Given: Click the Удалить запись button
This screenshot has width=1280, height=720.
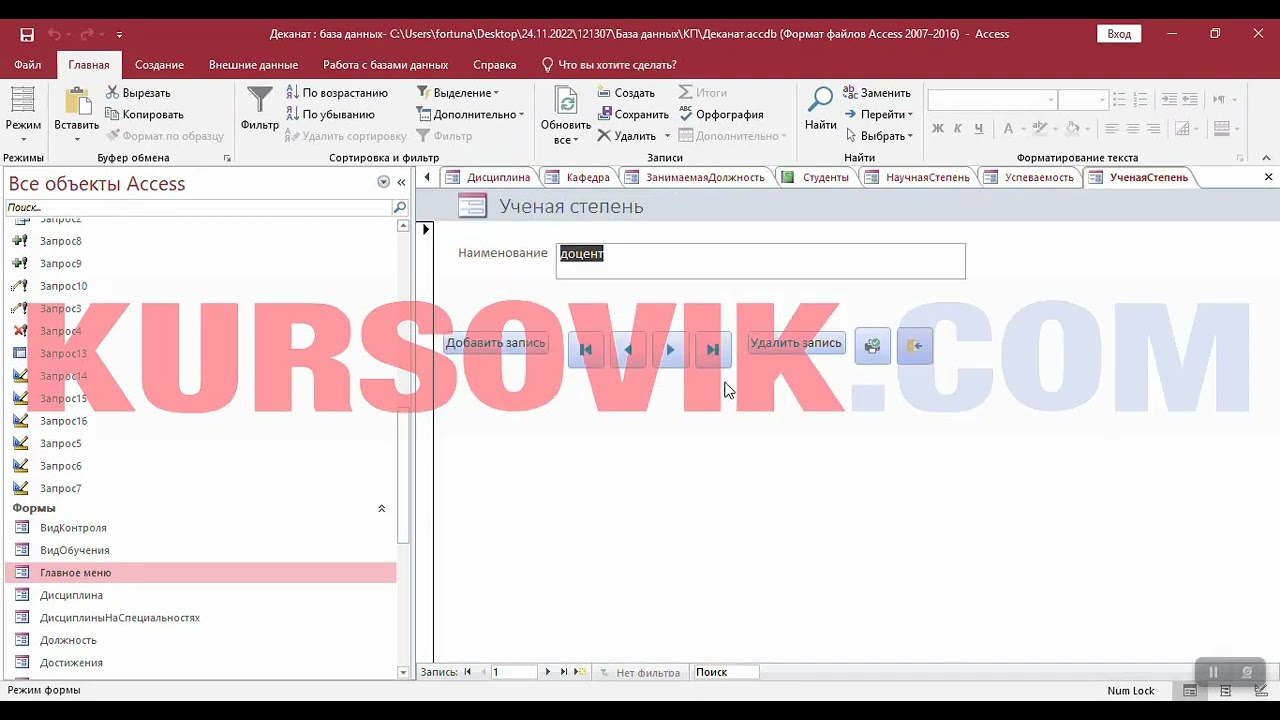Looking at the screenshot, I should 796,343.
